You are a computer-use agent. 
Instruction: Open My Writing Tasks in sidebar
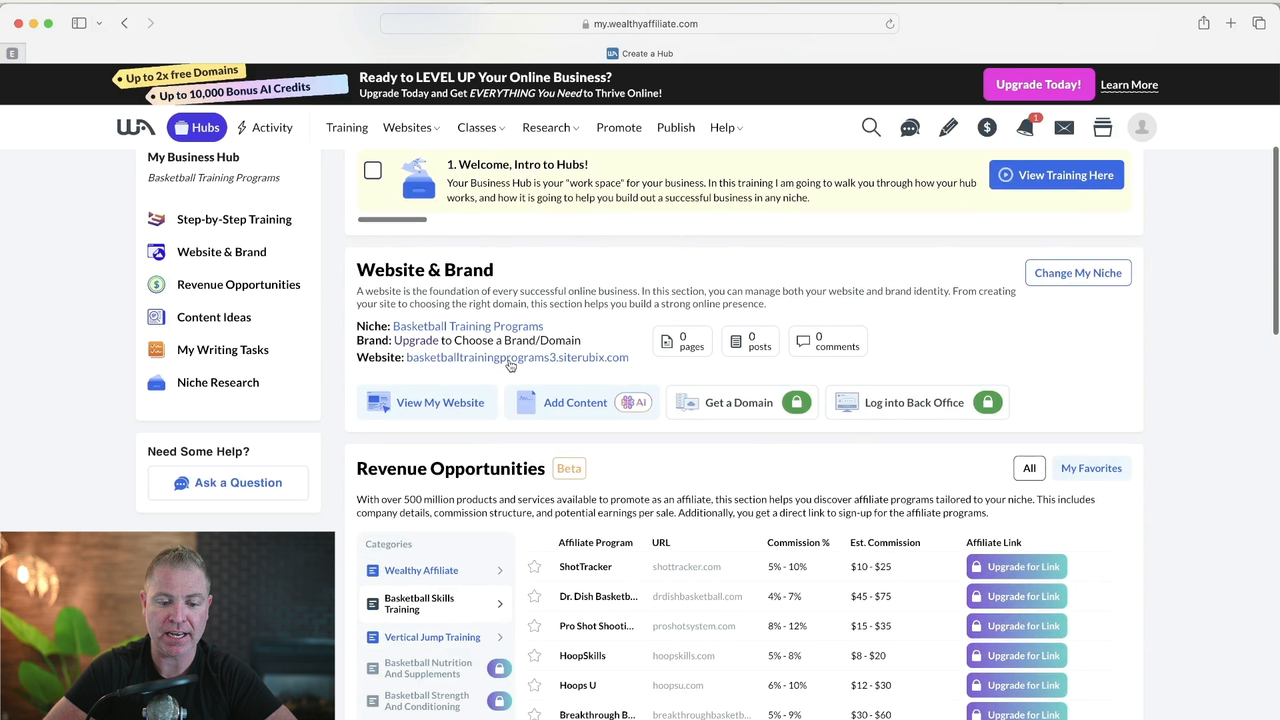click(222, 350)
